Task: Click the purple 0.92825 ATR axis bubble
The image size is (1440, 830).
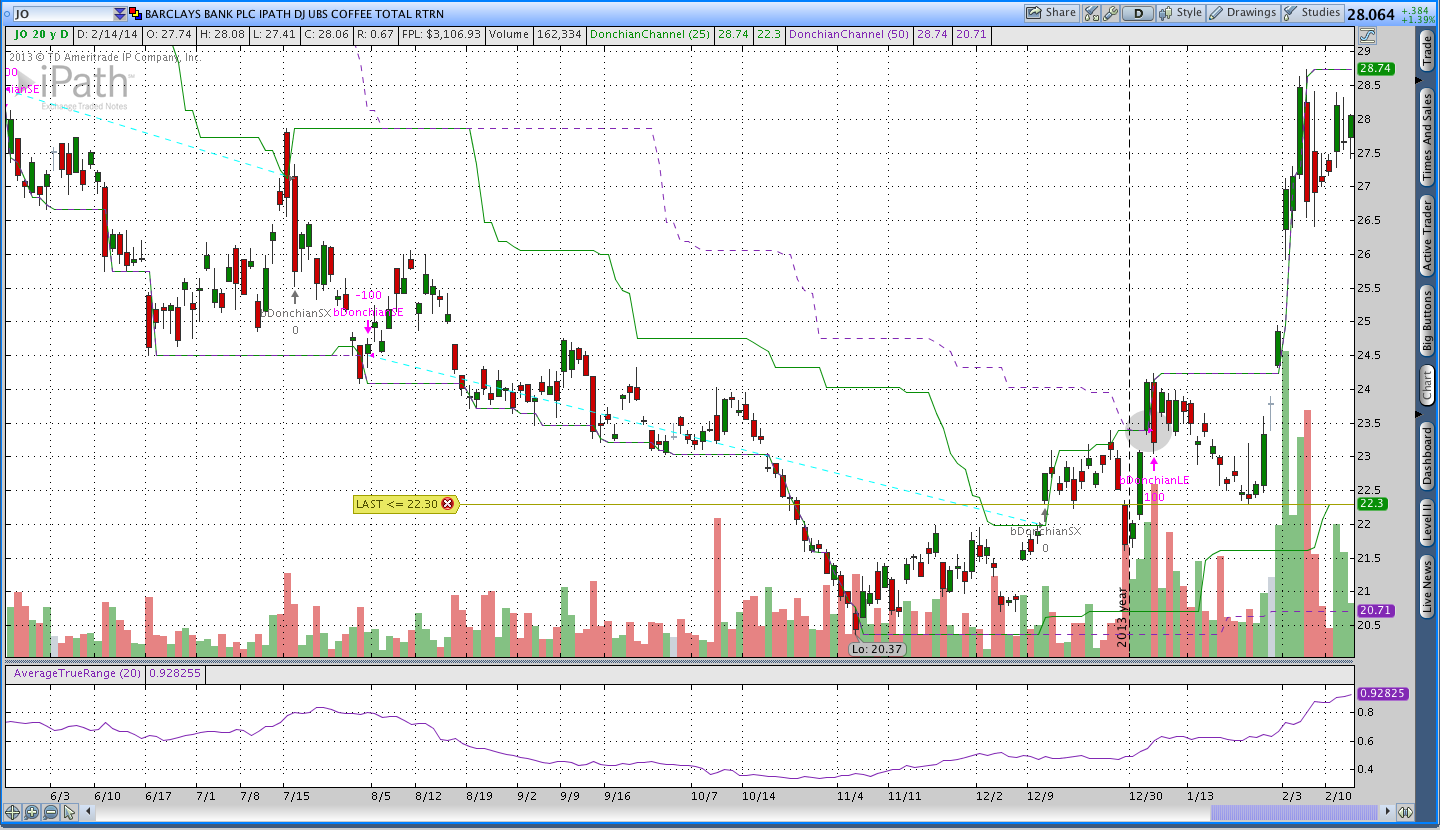Action: pyautogui.click(x=1383, y=693)
